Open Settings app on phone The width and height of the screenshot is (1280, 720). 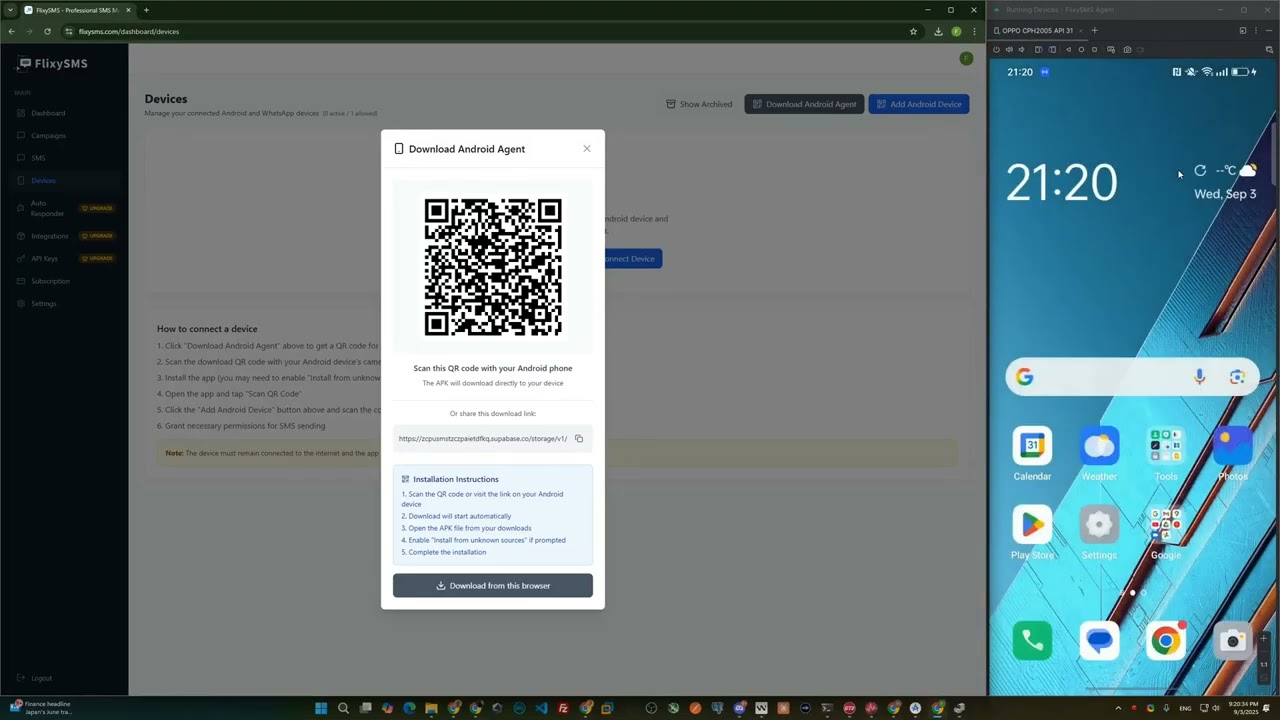[x=1099, y=533]
